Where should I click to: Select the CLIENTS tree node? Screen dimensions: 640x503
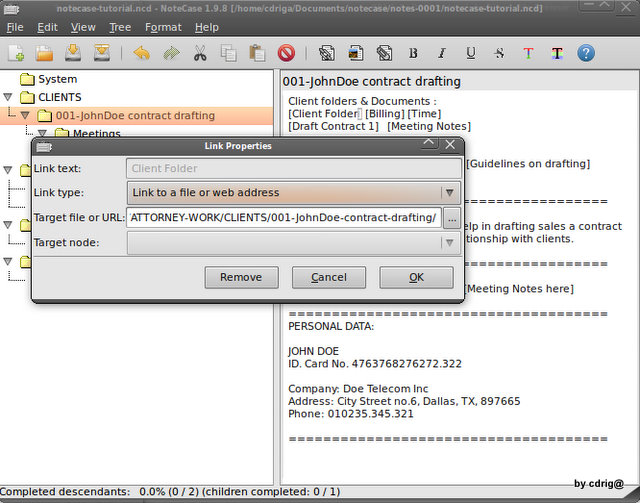[60, 97]
